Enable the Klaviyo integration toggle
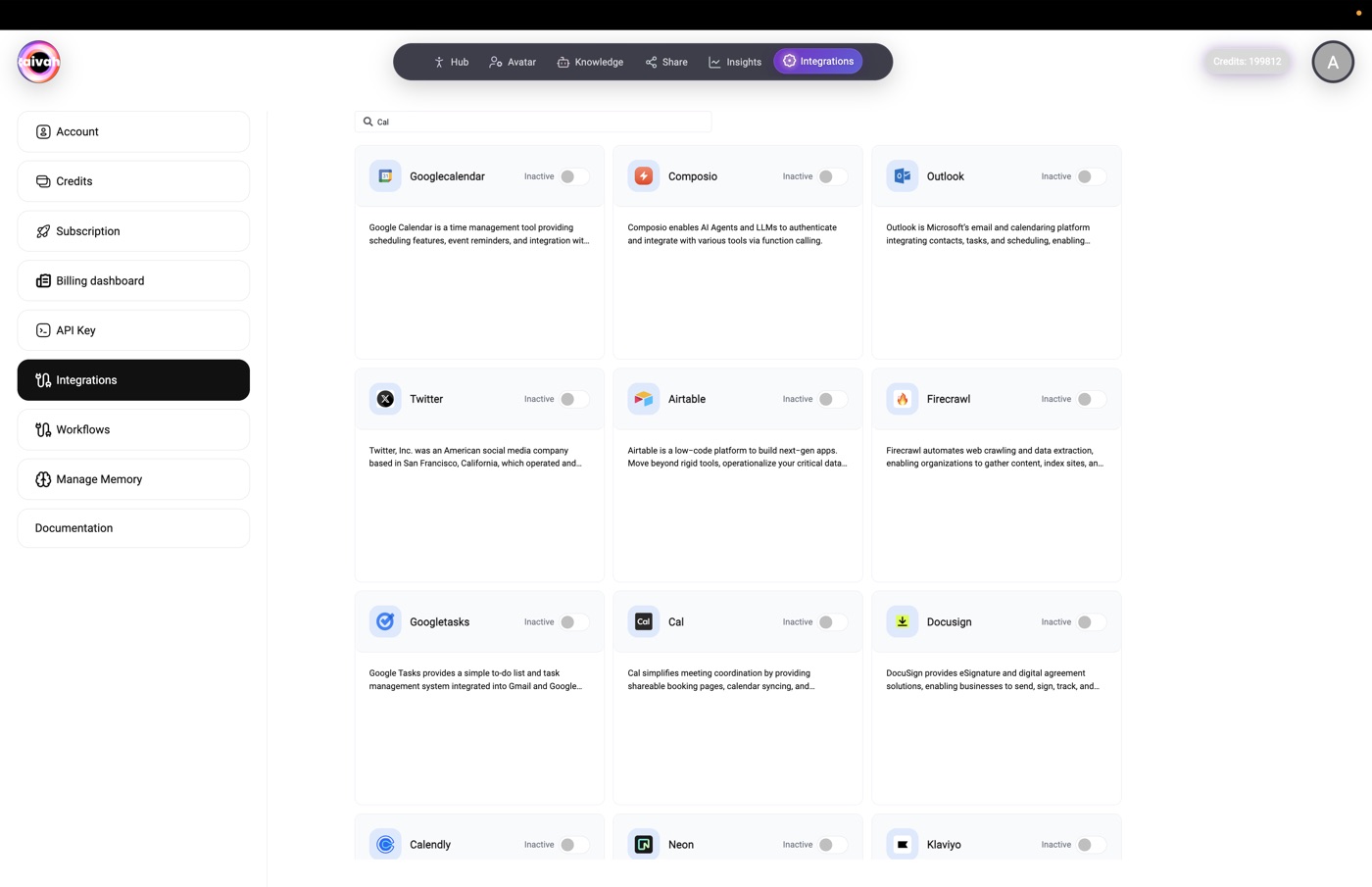 (x=1092, y=845)
